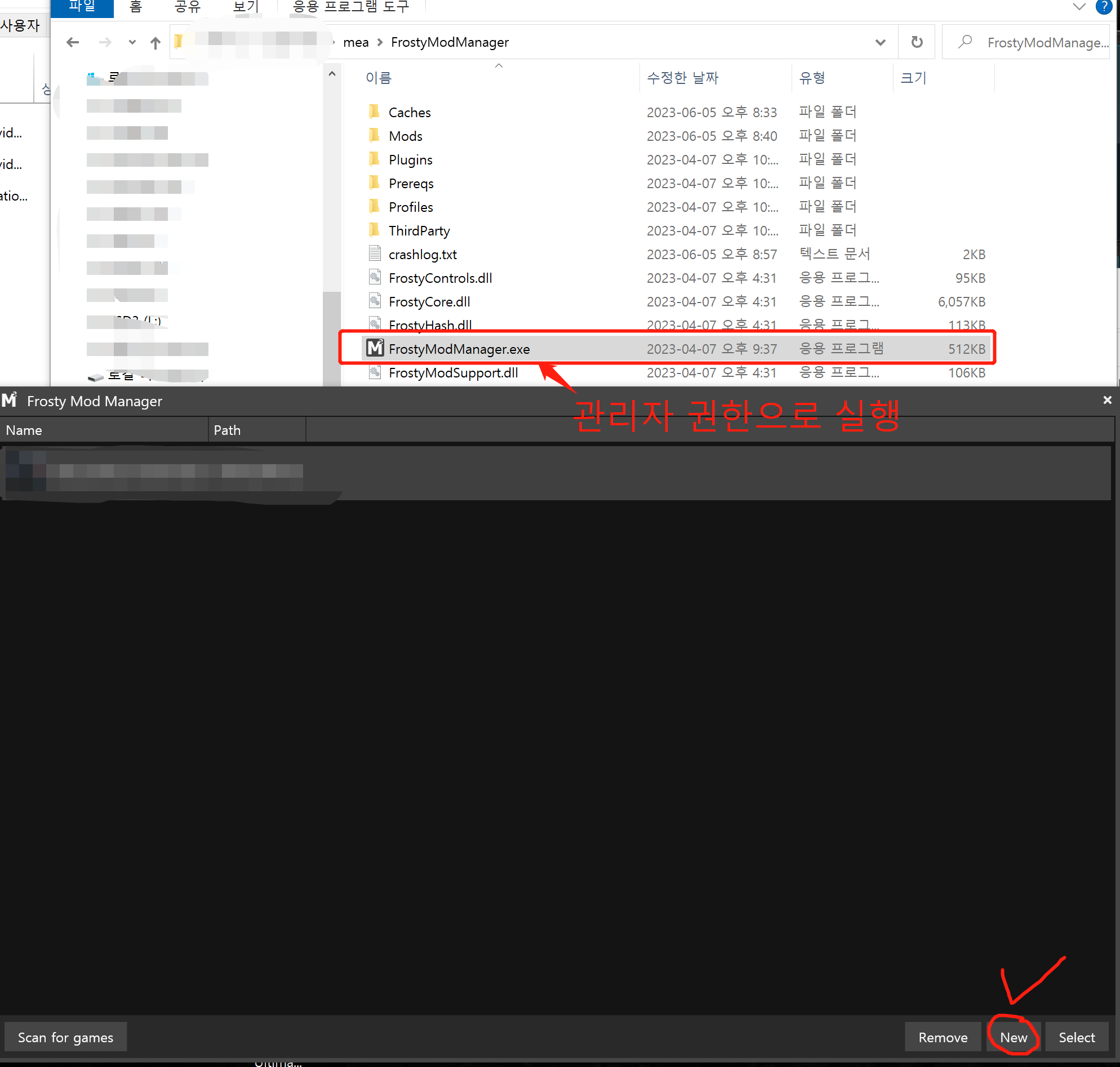This screenshot has height=1067, width=1120.
Task: Click the Caches folder name
Action: click(x=410, y=113)
